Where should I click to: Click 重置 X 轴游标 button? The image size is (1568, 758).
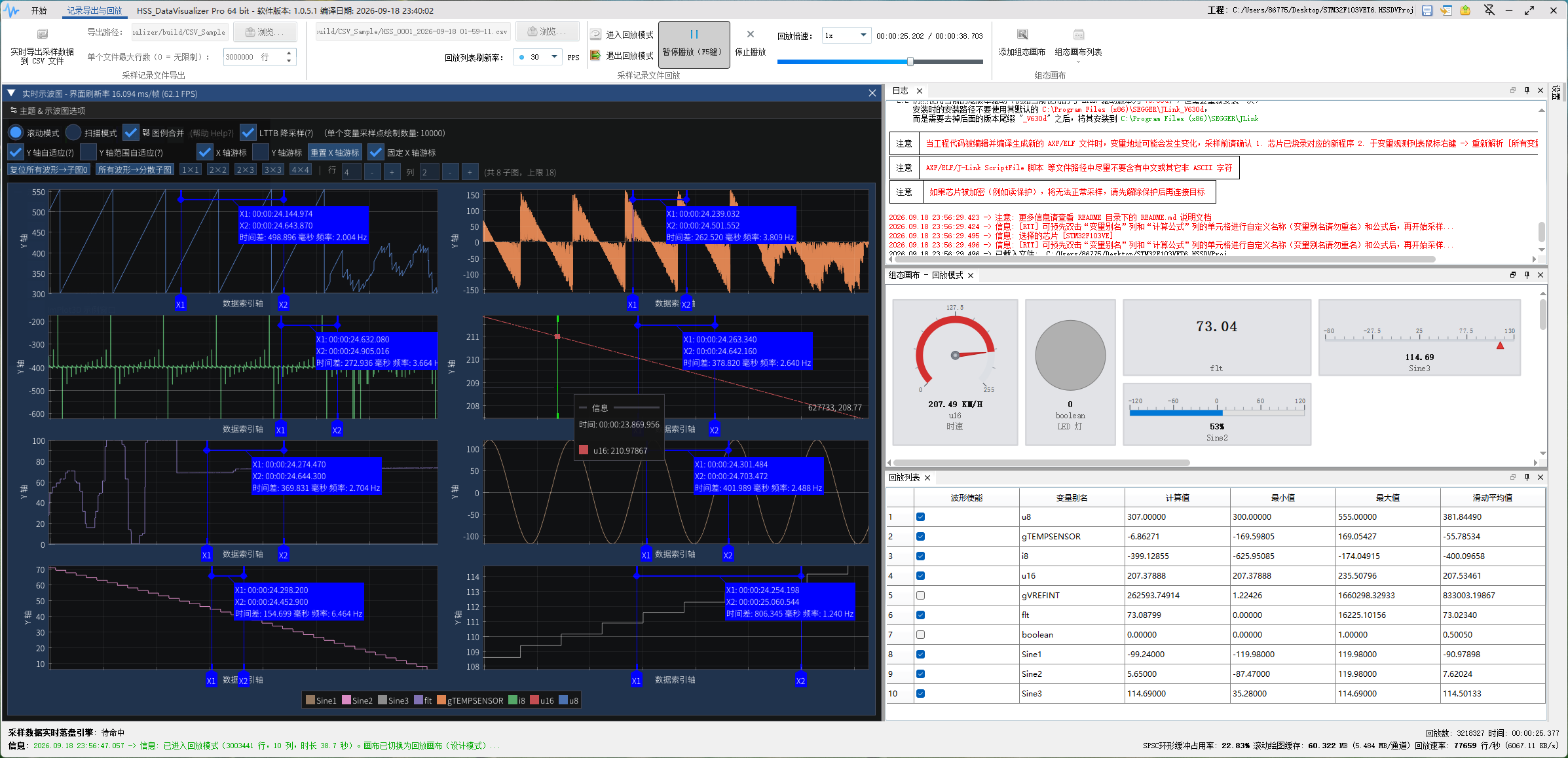click(x=335, y=153)
